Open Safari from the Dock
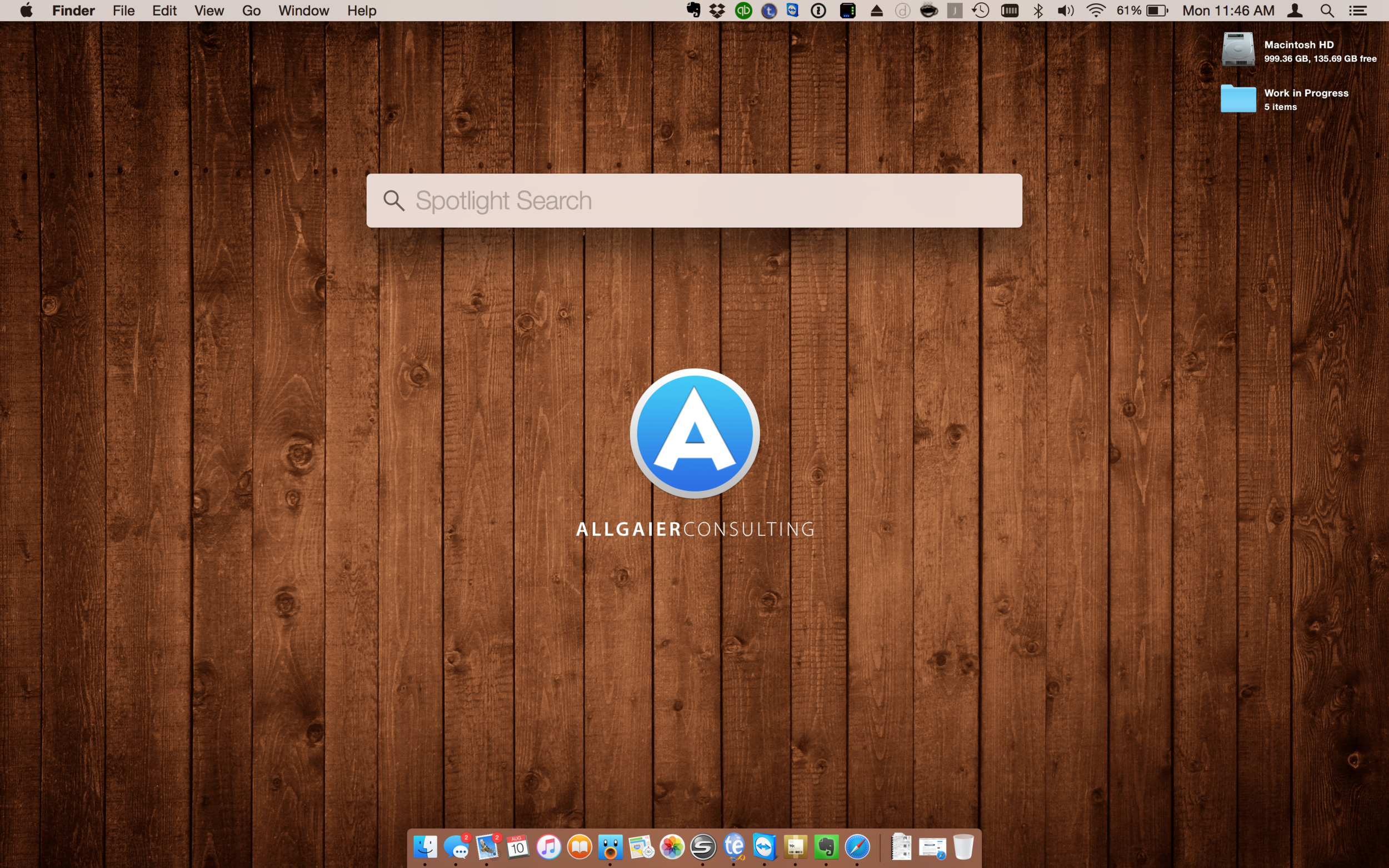 tap(857, 846)
